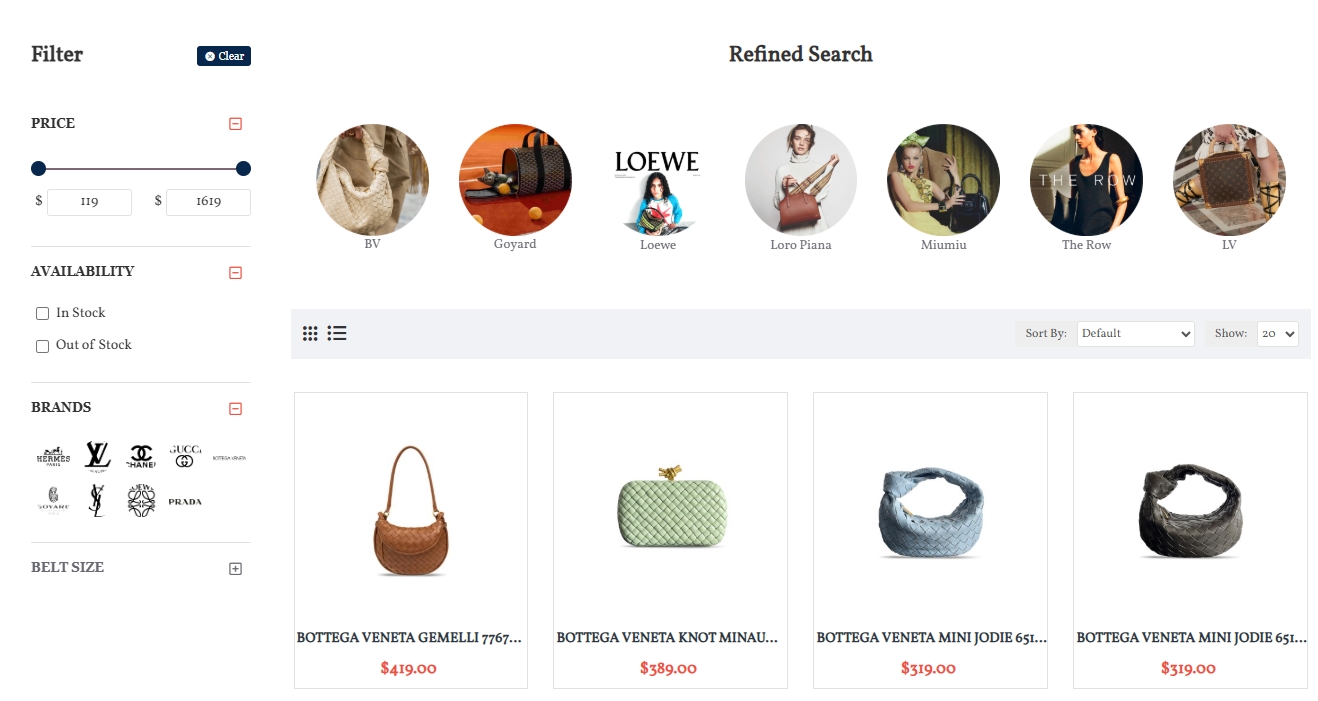Select the Louis Vuitton brand logo filter
Screen dimensions: 1318x701
[97, 456]
